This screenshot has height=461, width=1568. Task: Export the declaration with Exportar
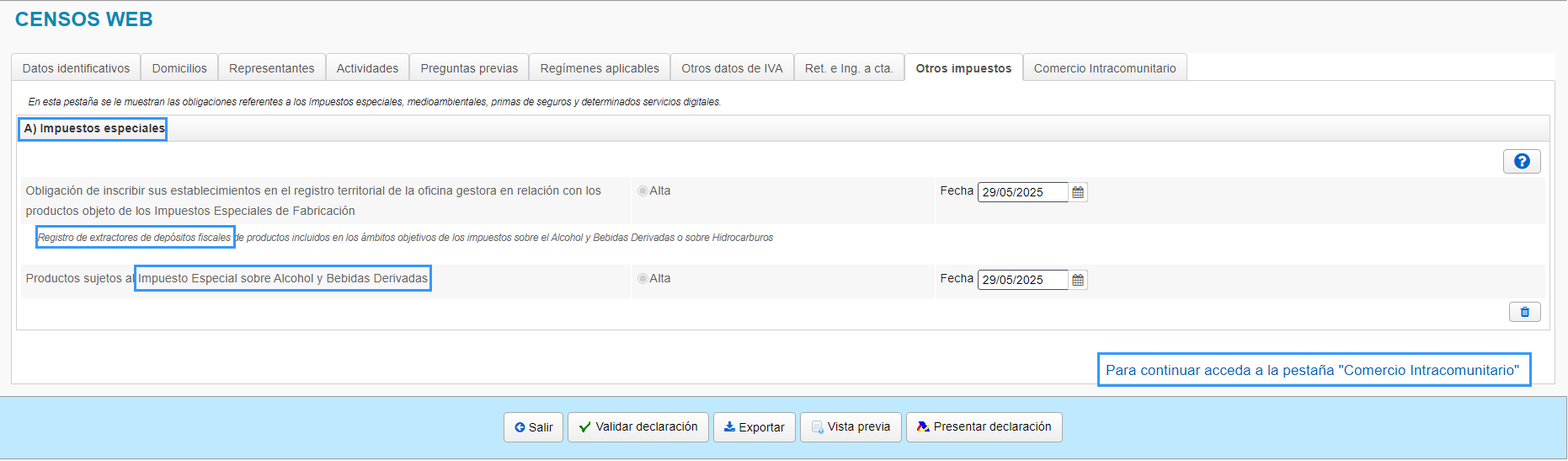click(754, 427)
